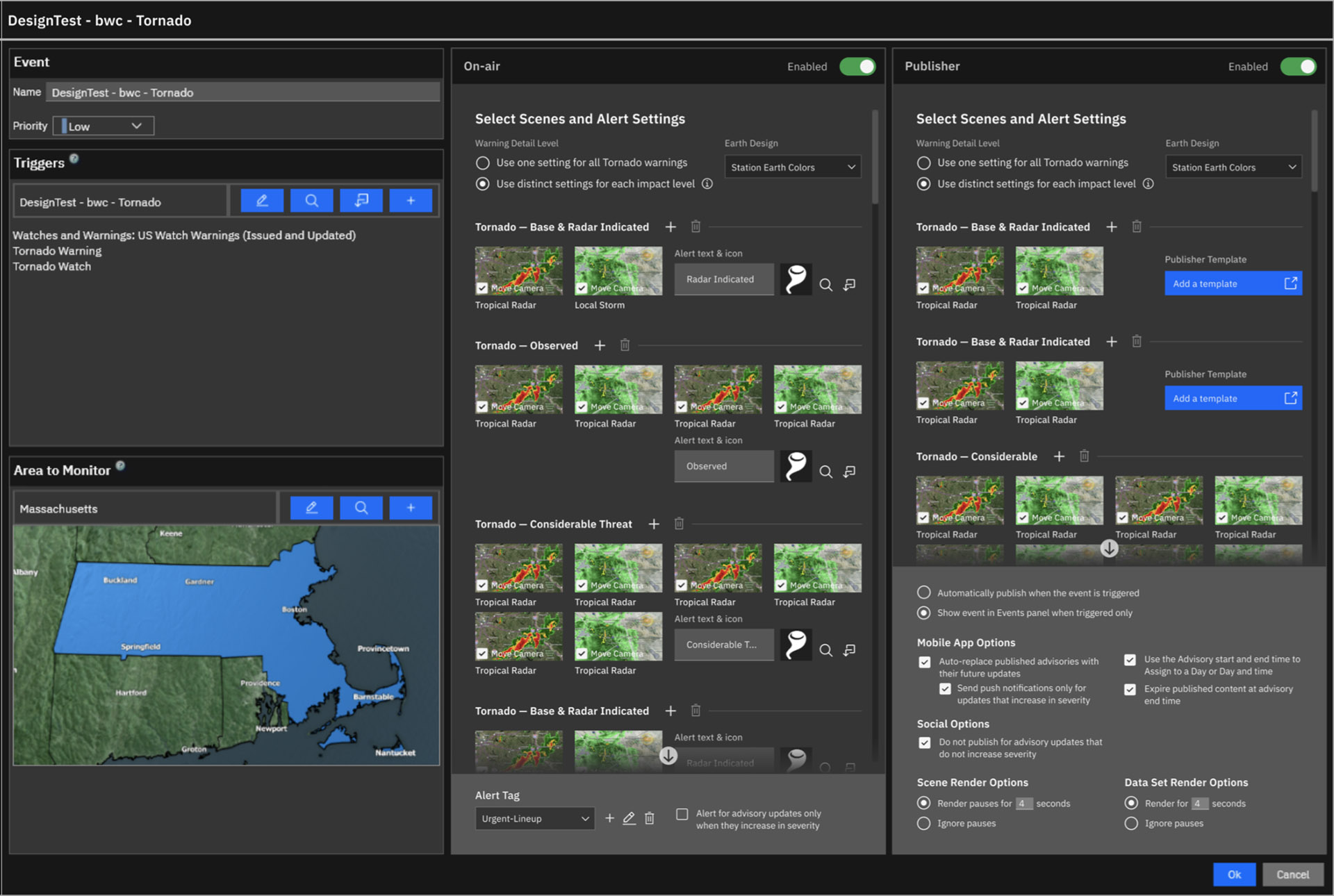Click the magnifier search icon in Triggers
The width and height of the screenshot is (1334, 896).
tap(311, 201)
